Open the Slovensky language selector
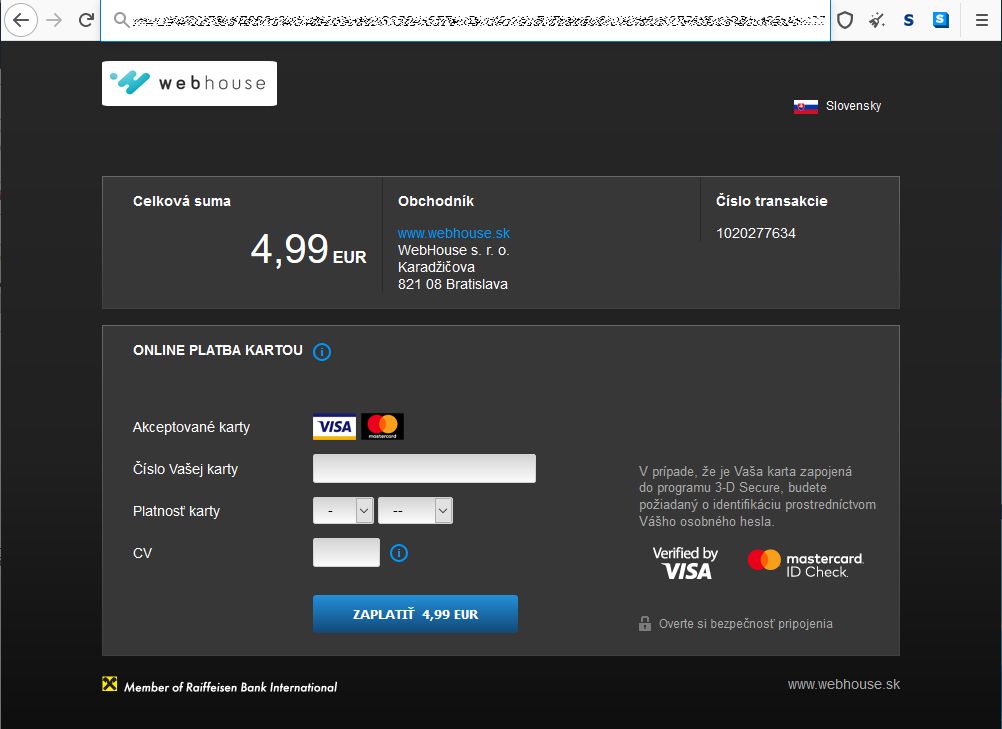Screen dimensions: 1002x729 coord(853,106)
